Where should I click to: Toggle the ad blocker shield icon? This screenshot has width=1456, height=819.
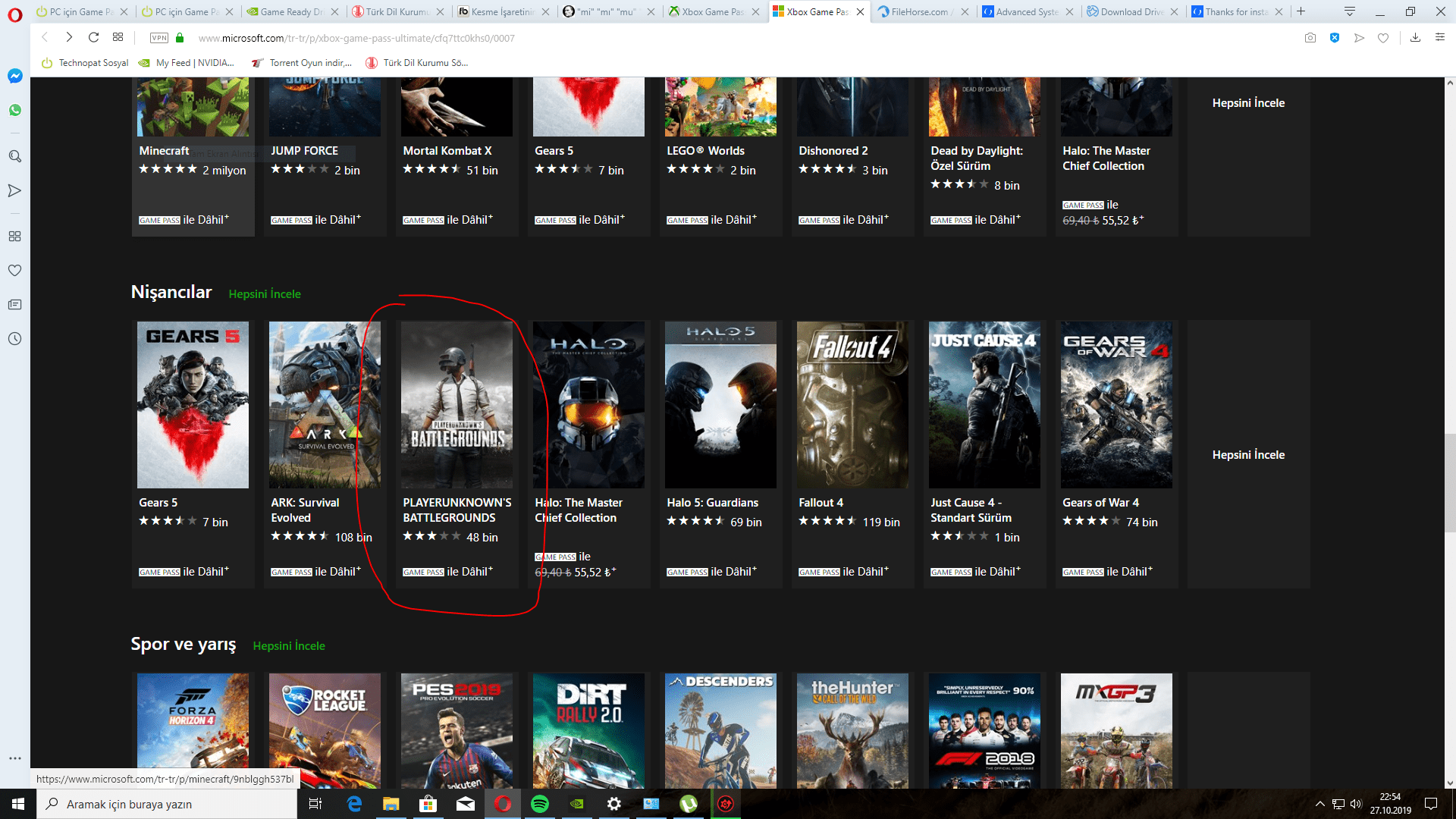tap(1335, 38)
